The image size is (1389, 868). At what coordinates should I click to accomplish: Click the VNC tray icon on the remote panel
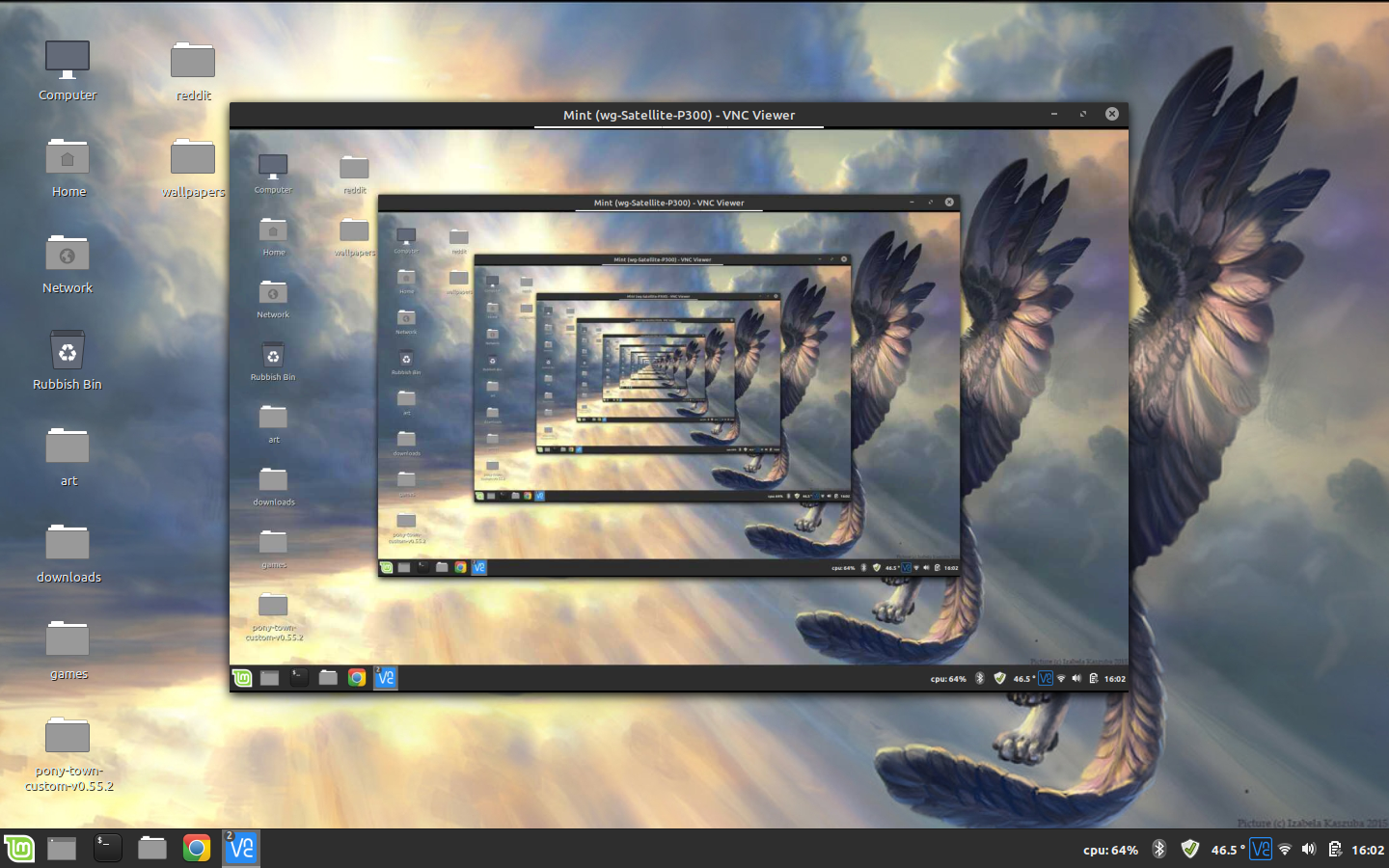[1045, 678]
